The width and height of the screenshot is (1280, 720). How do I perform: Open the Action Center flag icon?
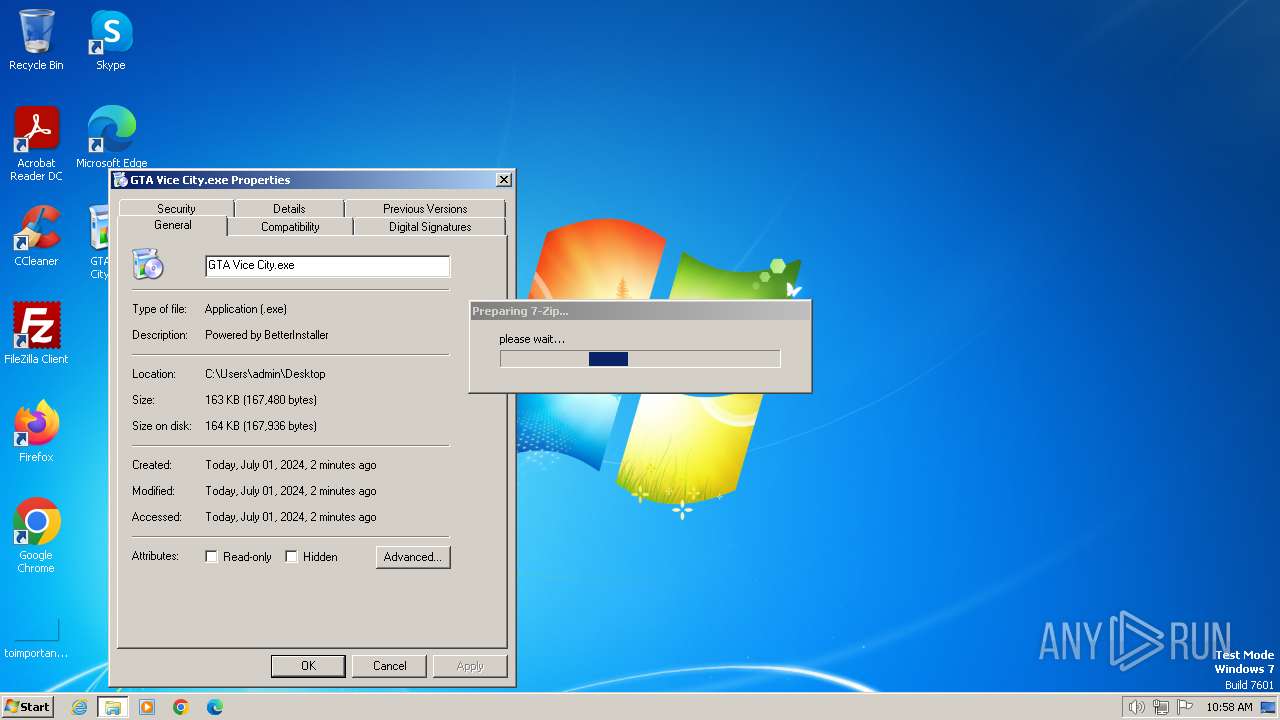(1185, 707)
